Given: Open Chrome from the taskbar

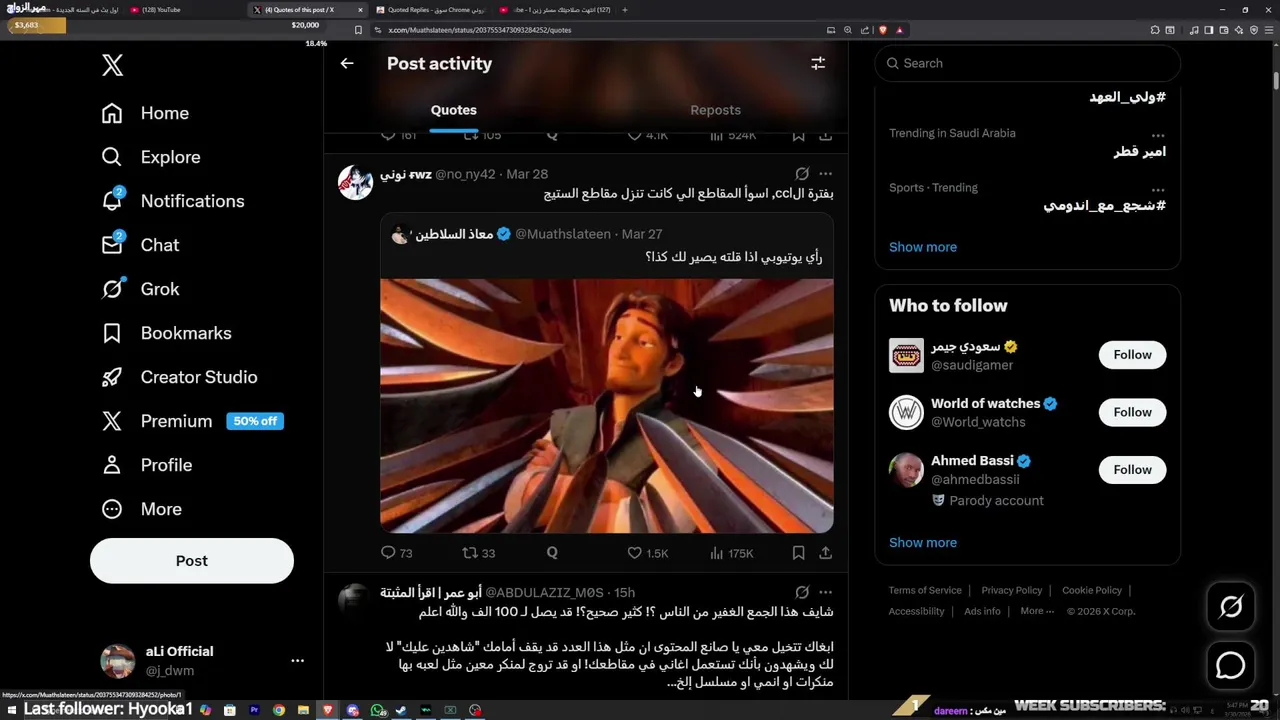Looking at the screenshot, I should pyautogui.click(x=279, y=710).
